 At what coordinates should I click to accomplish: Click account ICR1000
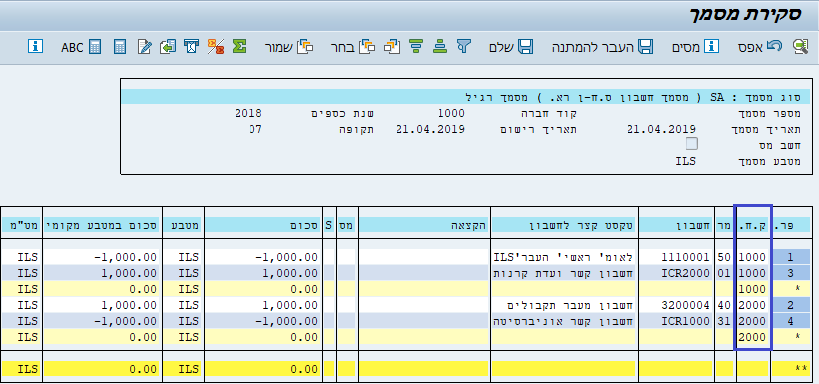tap(685, 321)
